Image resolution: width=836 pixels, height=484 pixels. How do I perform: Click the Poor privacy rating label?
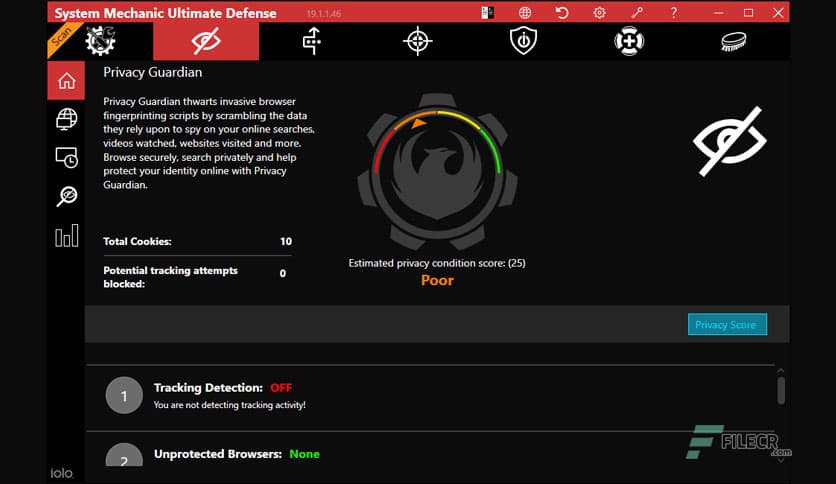437,280
